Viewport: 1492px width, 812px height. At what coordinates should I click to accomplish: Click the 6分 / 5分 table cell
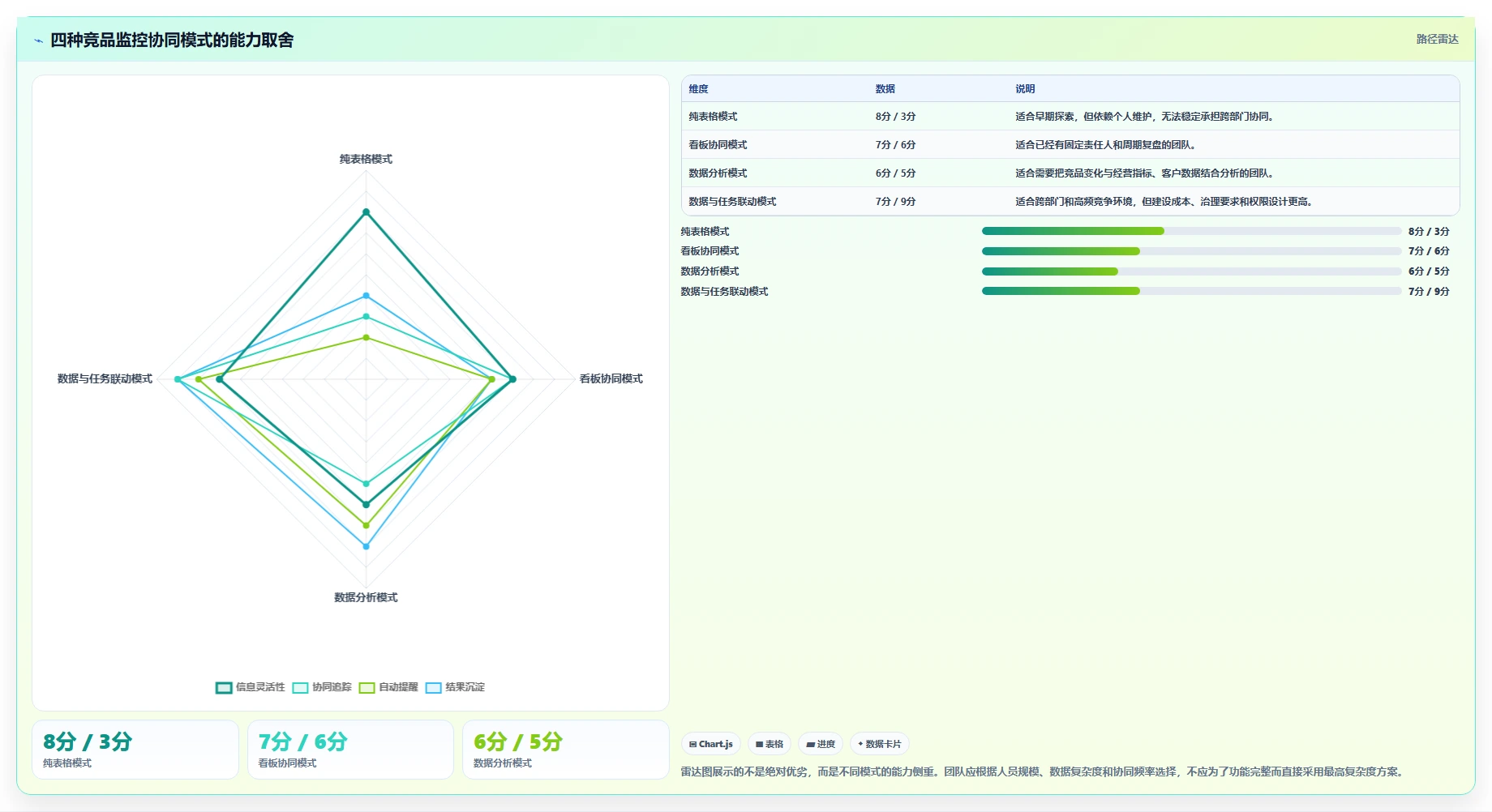pyautogui.click(x=895, y=173)
